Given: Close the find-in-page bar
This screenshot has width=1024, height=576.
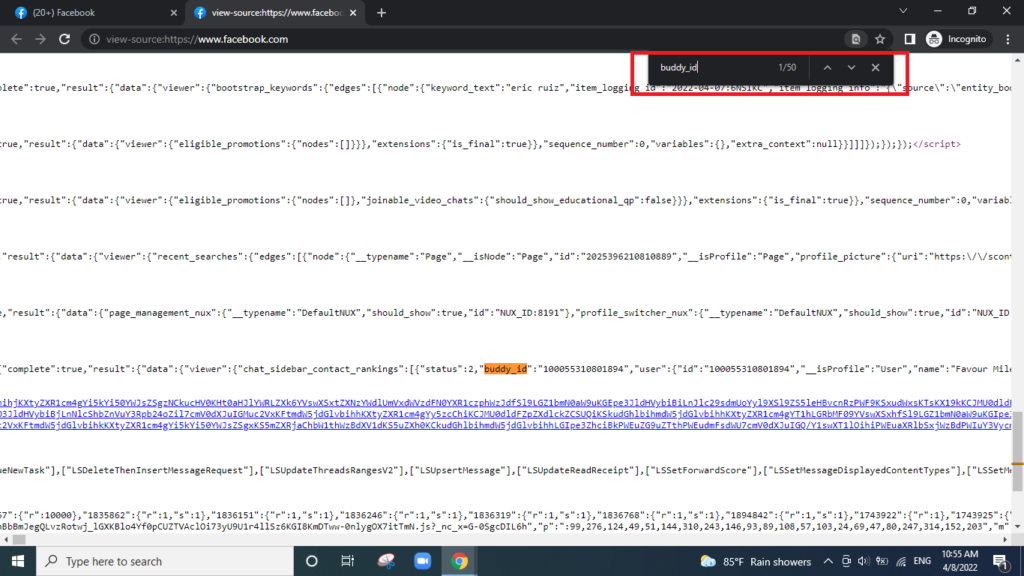Looking at the screenshot, I should tap(875, 67).
